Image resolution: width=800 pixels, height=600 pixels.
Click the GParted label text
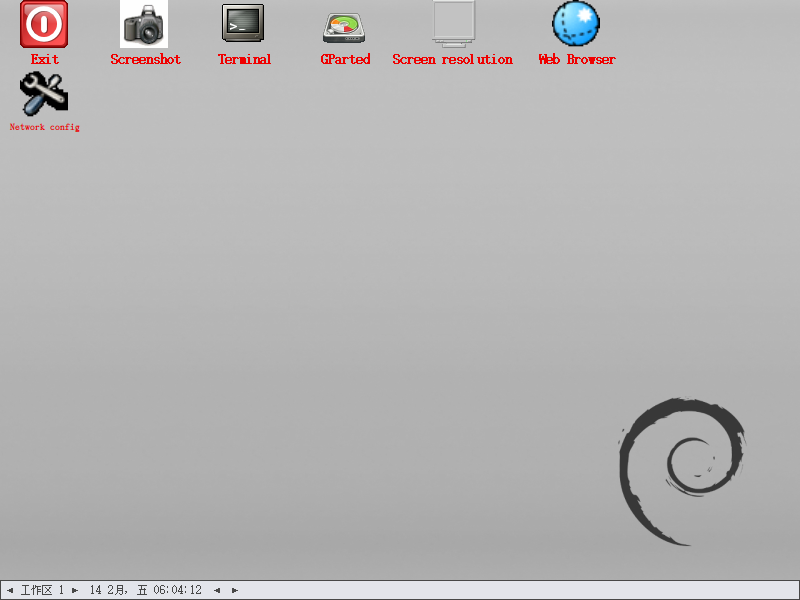click(345, 59)
